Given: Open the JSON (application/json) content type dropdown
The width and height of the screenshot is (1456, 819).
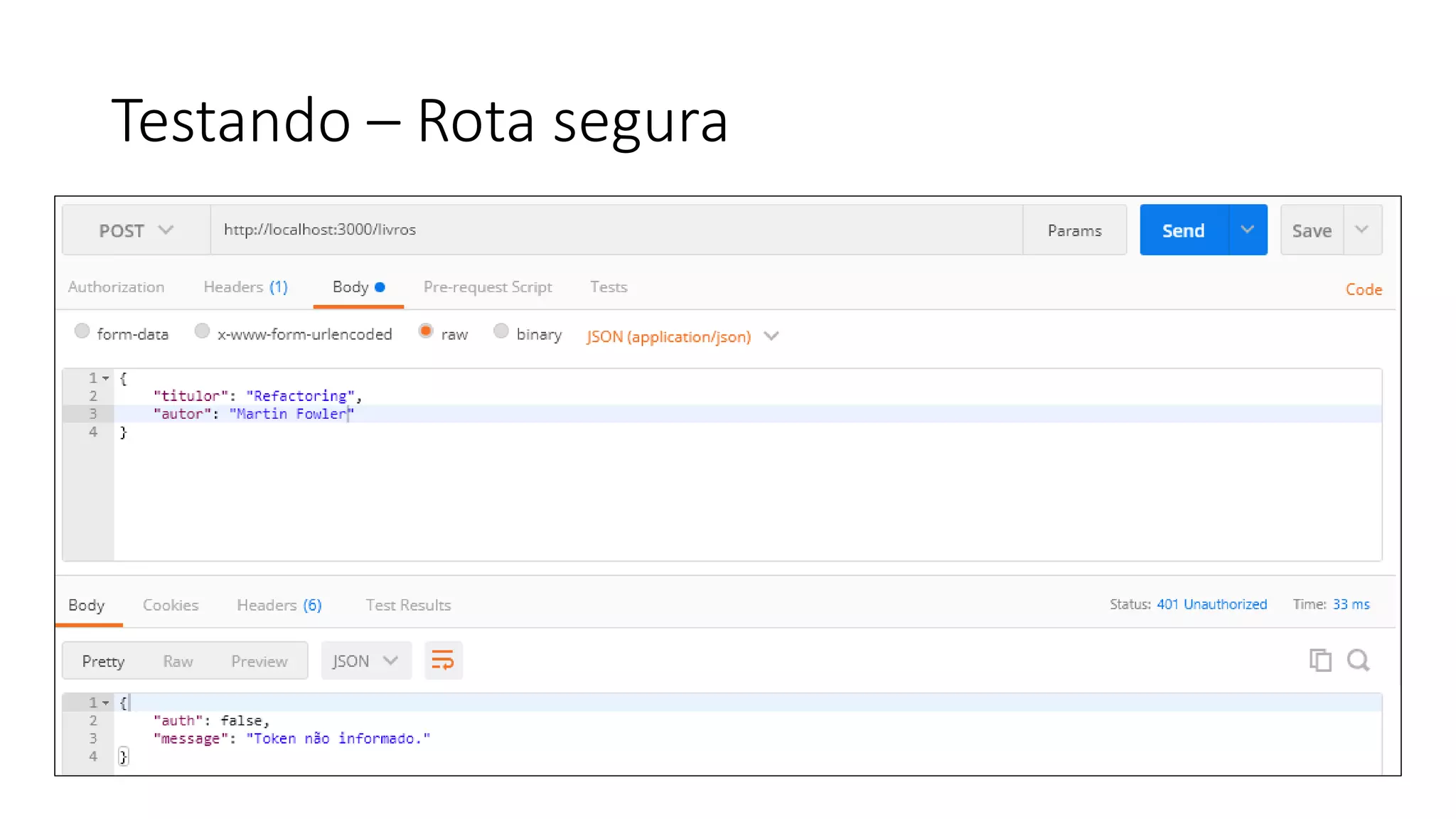Looking at the screenshot, I should tap(682, 336).
